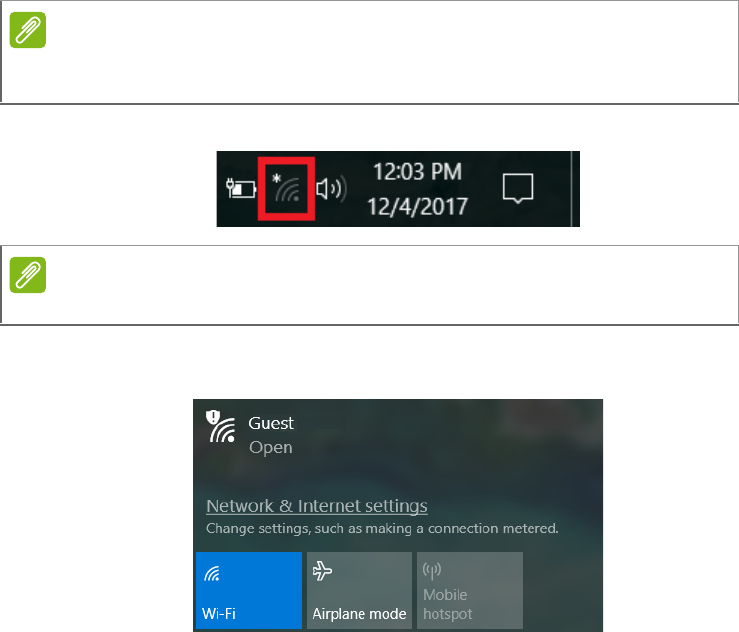The width and height of the screenshot is (739, 632).
Task: Click the speaker volume icon
Action: [x=331, y=189]
